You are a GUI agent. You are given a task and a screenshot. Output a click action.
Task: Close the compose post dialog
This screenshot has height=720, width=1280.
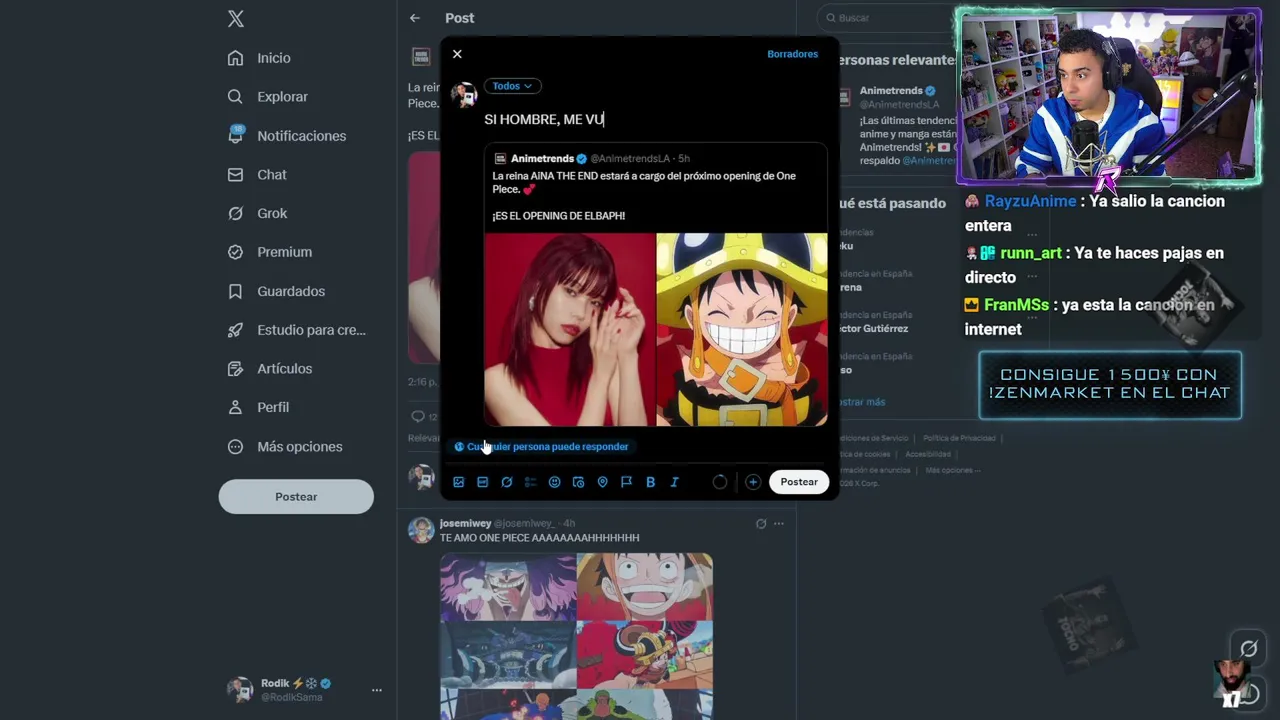457,54
